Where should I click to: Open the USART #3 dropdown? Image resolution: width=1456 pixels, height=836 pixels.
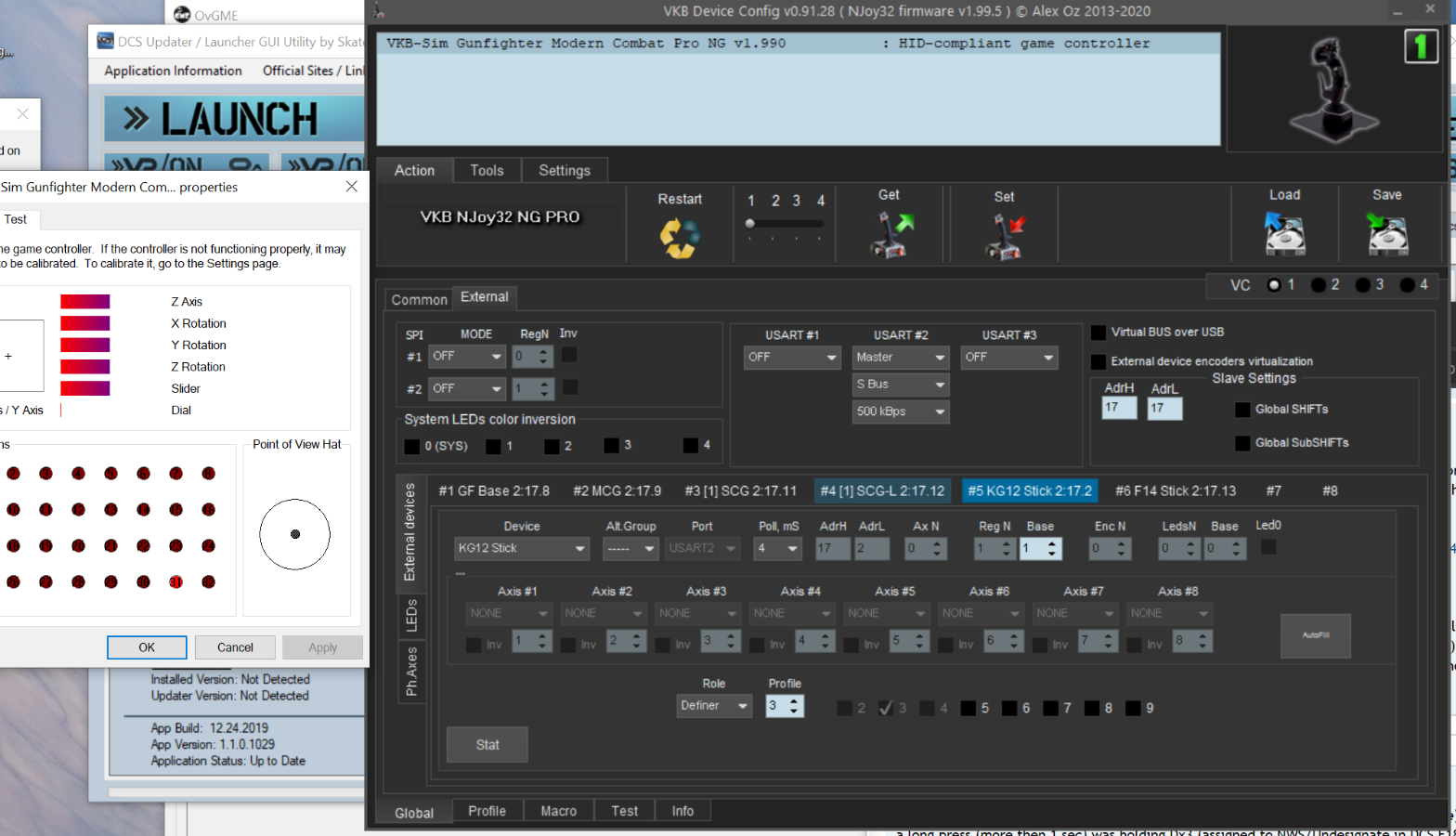tap(1009, 358)
